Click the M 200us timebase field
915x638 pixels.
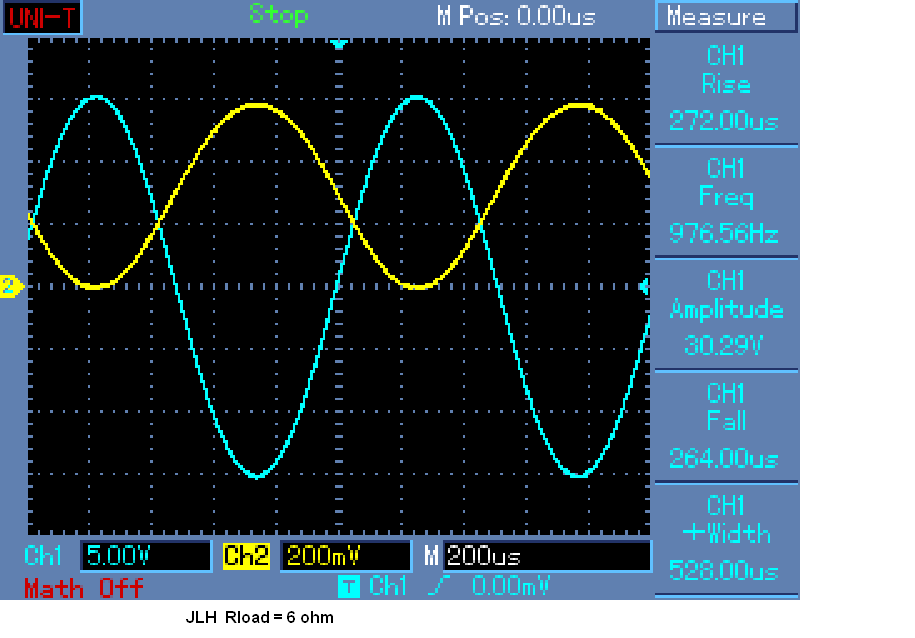point(547,556)
